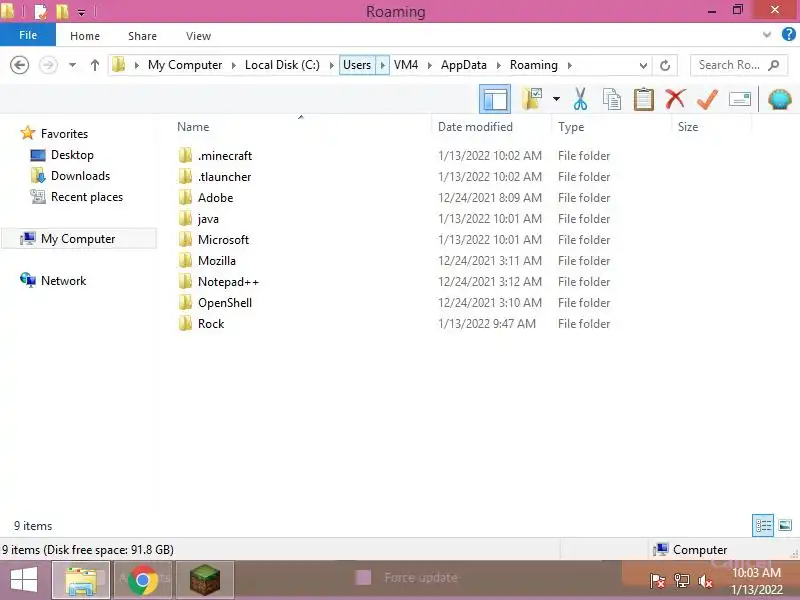Open address bar history dropdown
Image resolution: width=800 pixels, height=600 pixels.
point(643,65)
